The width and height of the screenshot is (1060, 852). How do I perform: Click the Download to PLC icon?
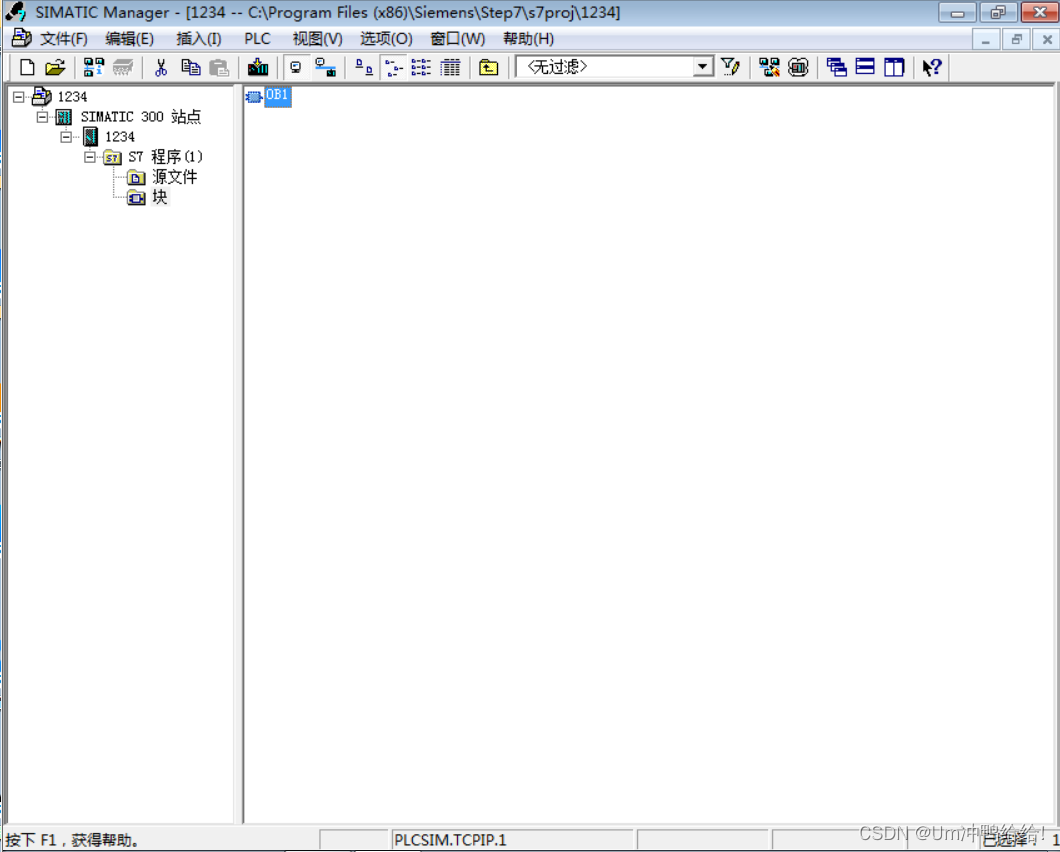tap(258, 67)
